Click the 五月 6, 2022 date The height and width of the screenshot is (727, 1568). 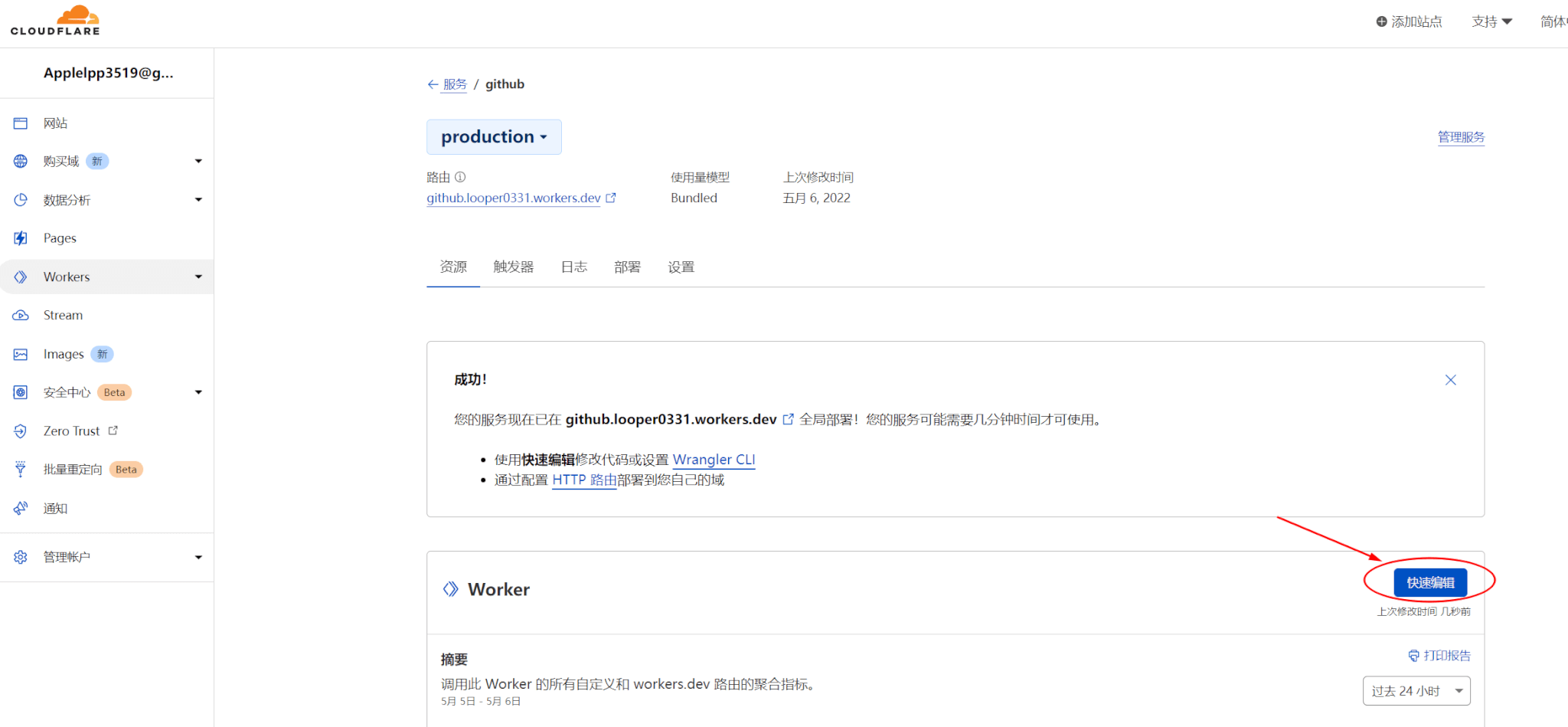[816, 198]
